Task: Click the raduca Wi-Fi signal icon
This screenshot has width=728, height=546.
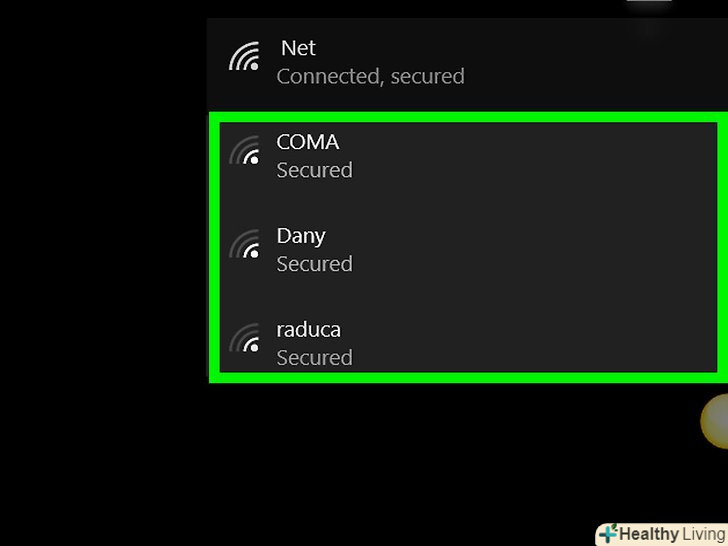Action: 244,338
